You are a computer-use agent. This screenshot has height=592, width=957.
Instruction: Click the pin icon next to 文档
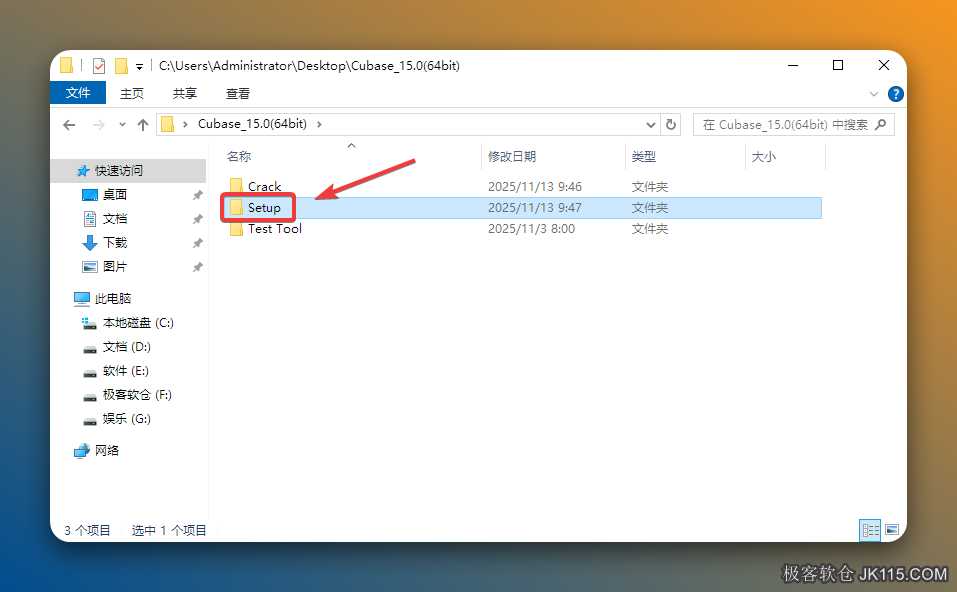click(x=197, y=218)
